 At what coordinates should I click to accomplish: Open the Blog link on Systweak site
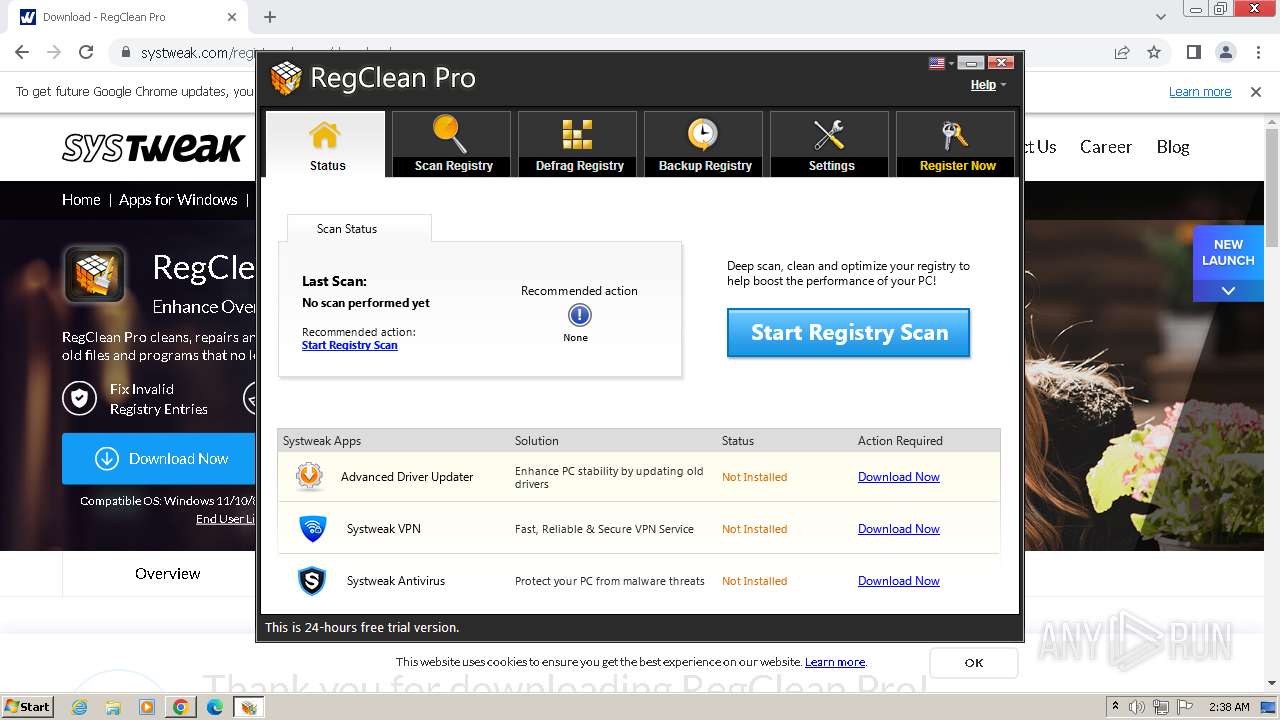point(1173,147)
